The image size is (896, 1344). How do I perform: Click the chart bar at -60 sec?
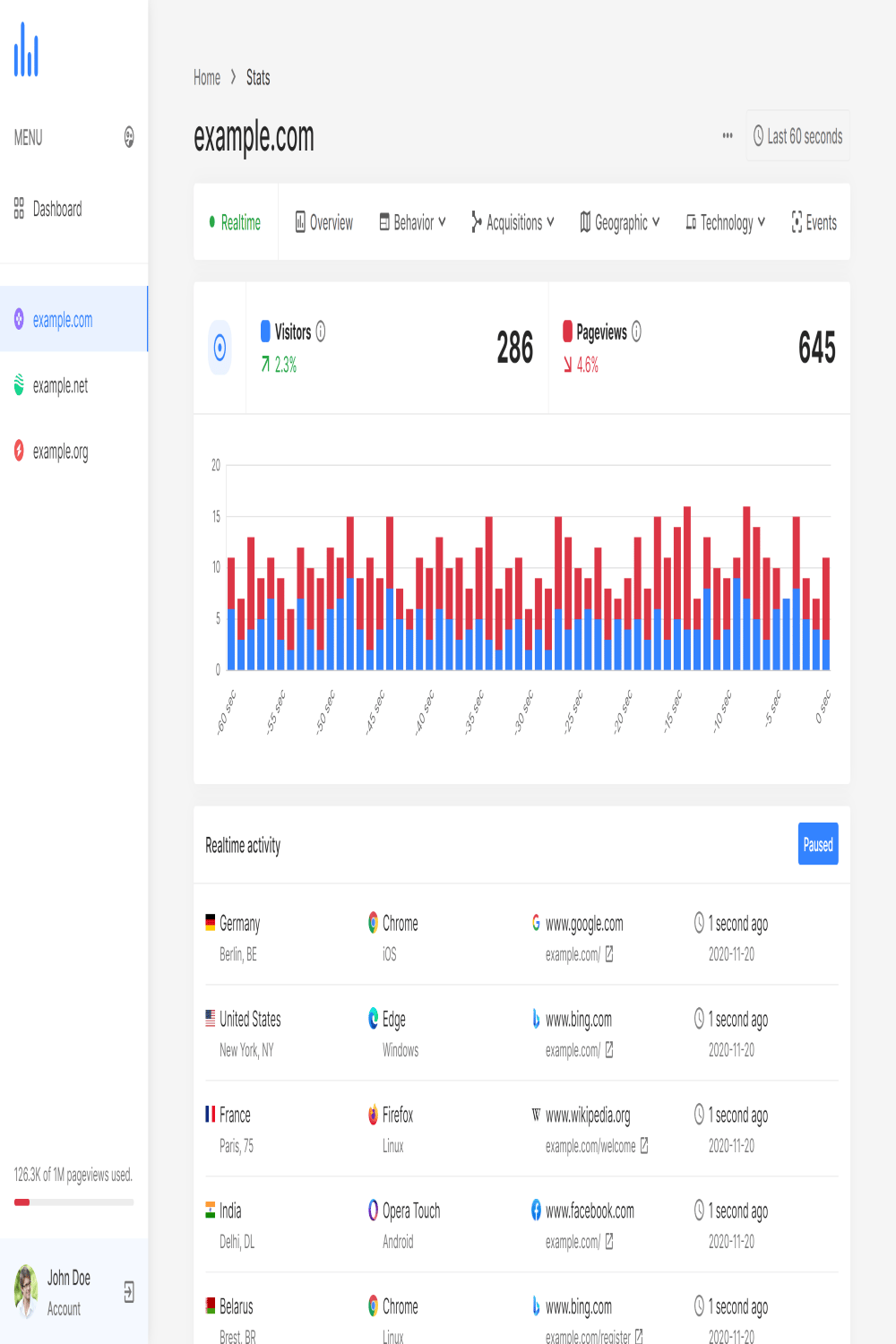click(x=231, y=614)
